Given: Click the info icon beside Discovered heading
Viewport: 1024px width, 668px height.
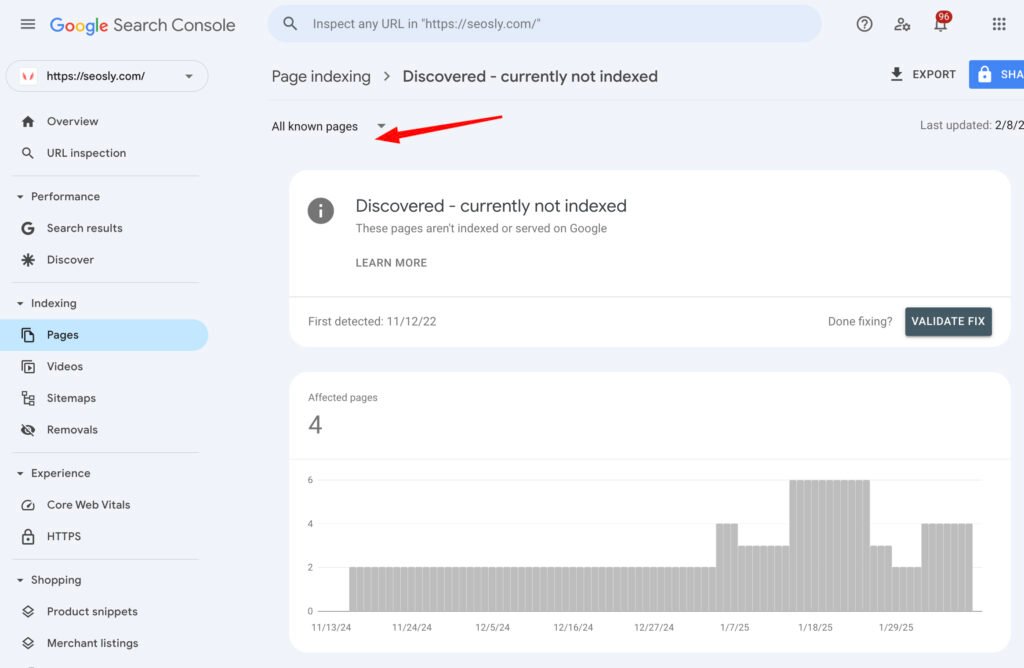Looking at the screenshot, I should (320, 210).
